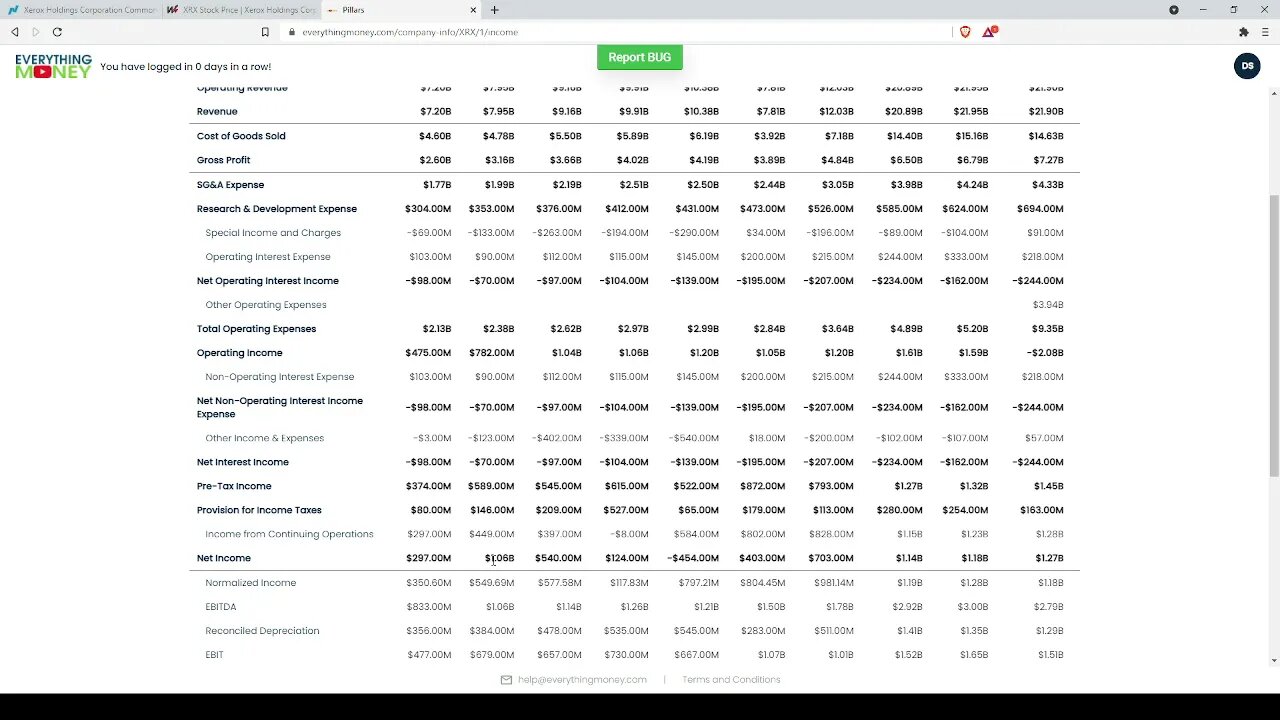Click the $14.63B Cost of Goods Sold value
The width and height of the screenshot is (1280, 720).
[x=1045, y=136]
